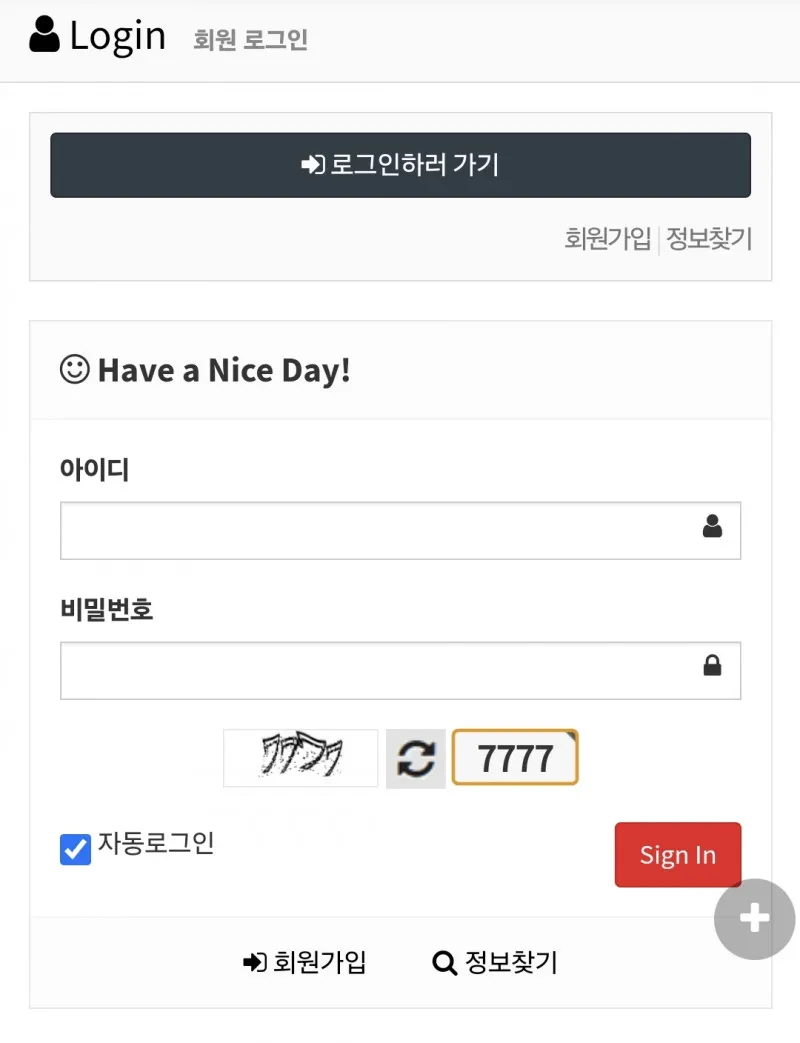
Task: Uncheck the 자동로그인 checkbox
Action: click(x=75, y=849)
